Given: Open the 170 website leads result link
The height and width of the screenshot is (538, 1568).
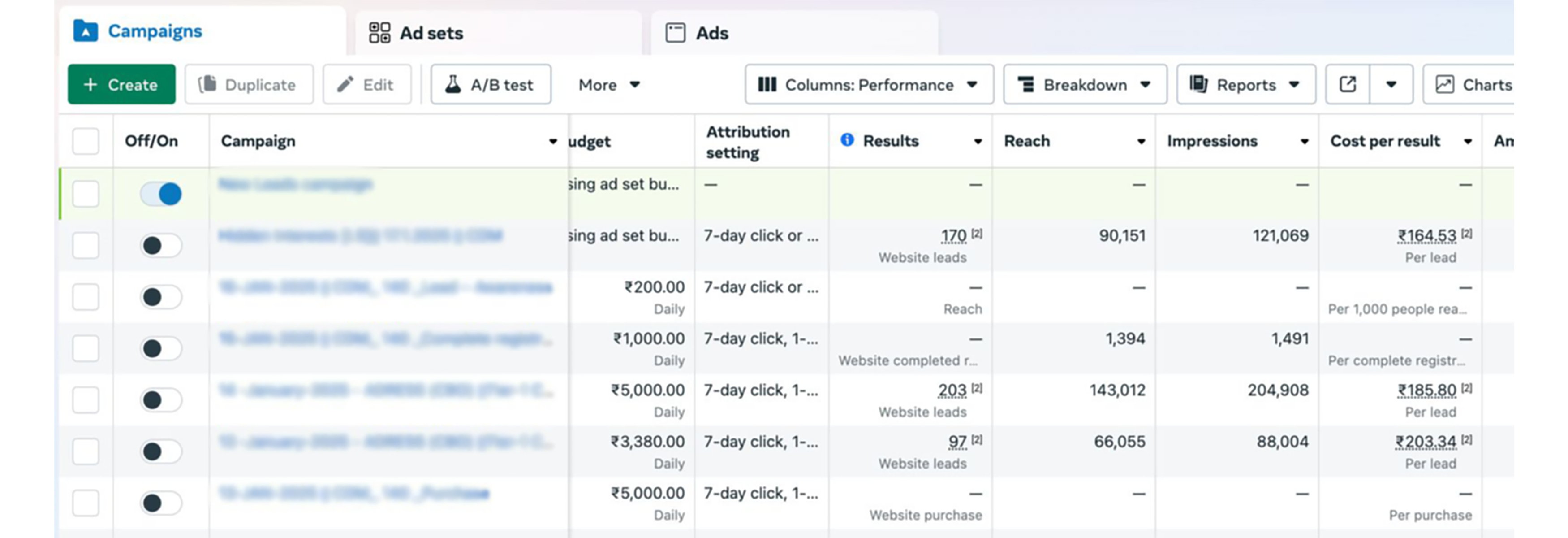Looking at the screenshot, I should click(x=953, y=236).
